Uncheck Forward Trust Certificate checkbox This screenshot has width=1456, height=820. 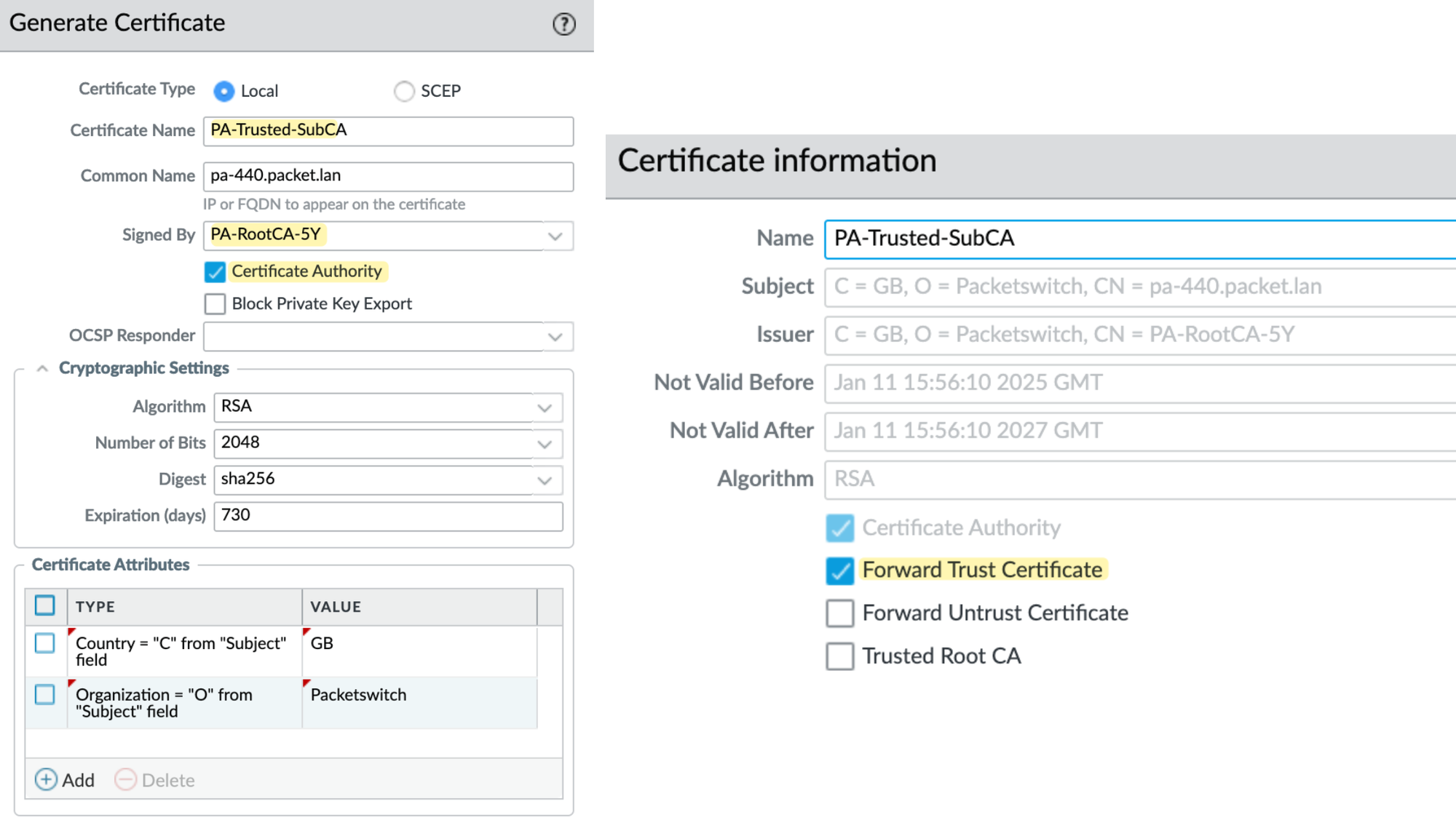pos(839,570)
